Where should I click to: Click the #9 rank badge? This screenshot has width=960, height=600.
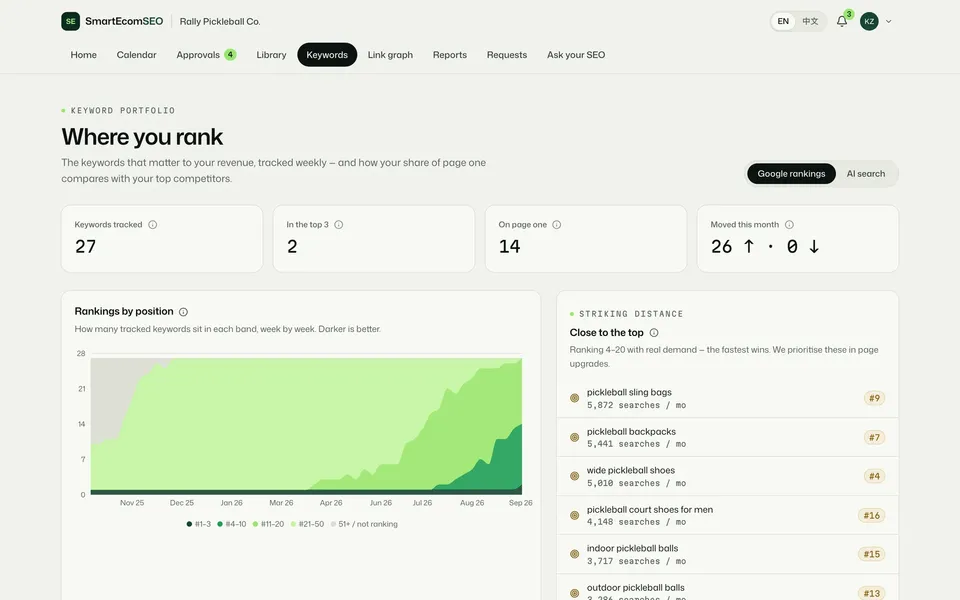(874, 398)
